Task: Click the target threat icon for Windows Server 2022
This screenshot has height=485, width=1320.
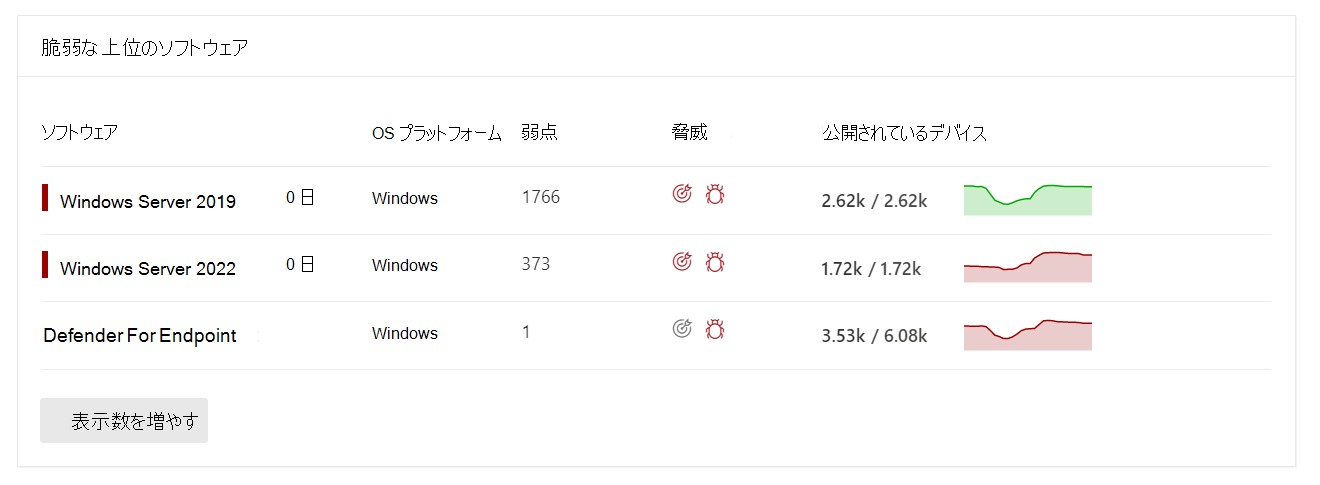Action: pos(682,262)
